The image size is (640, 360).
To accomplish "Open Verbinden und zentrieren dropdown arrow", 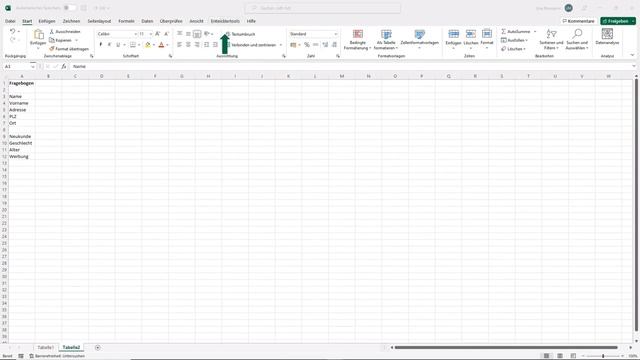I will [x=281, y=45].
